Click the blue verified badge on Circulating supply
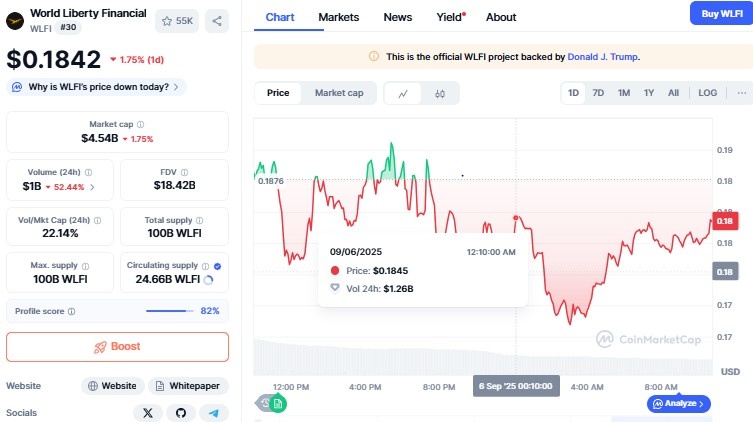This screenshot has width=753, height=422. tap(218, 266)
